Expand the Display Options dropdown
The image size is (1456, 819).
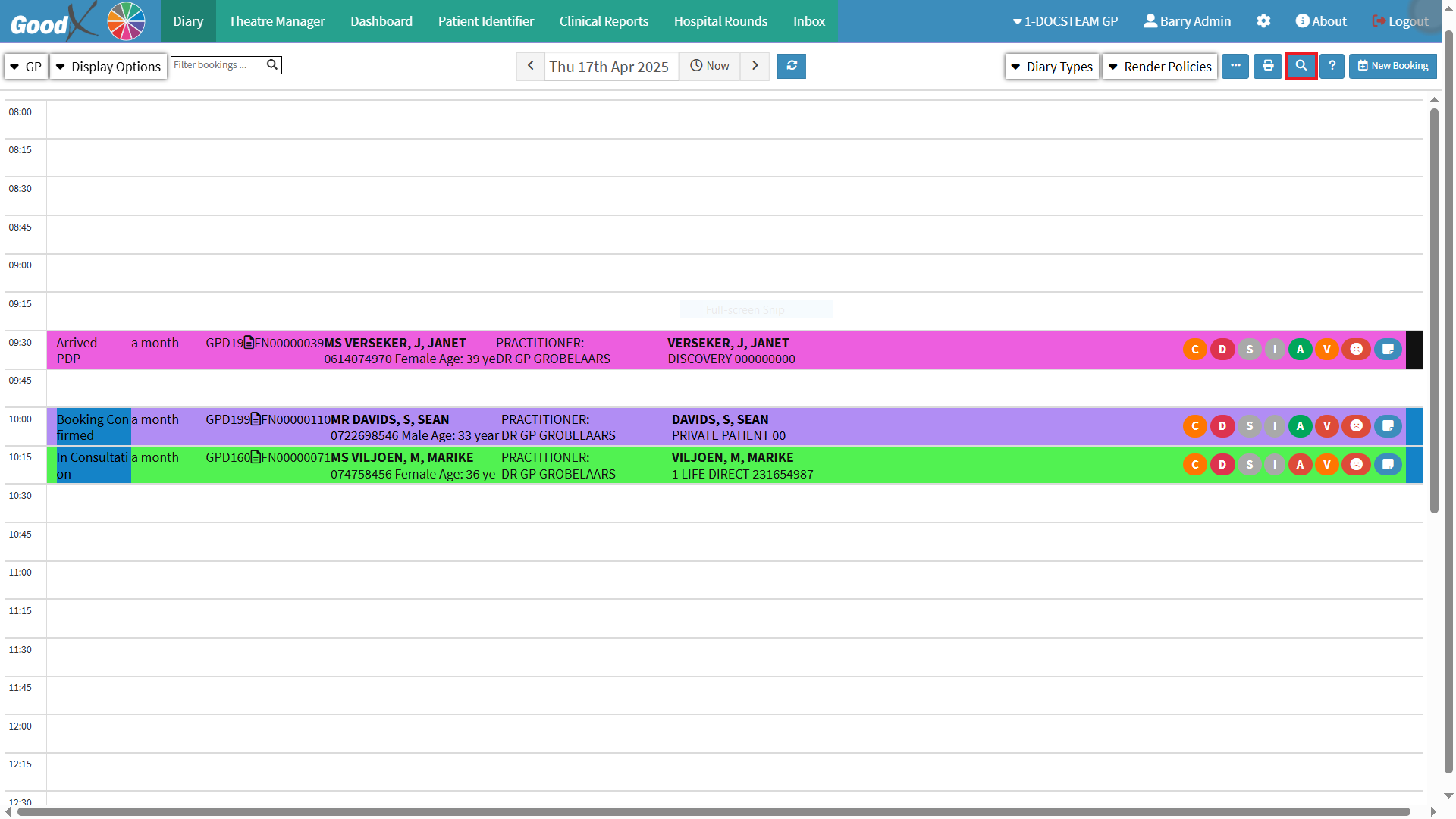click(108, 67)
